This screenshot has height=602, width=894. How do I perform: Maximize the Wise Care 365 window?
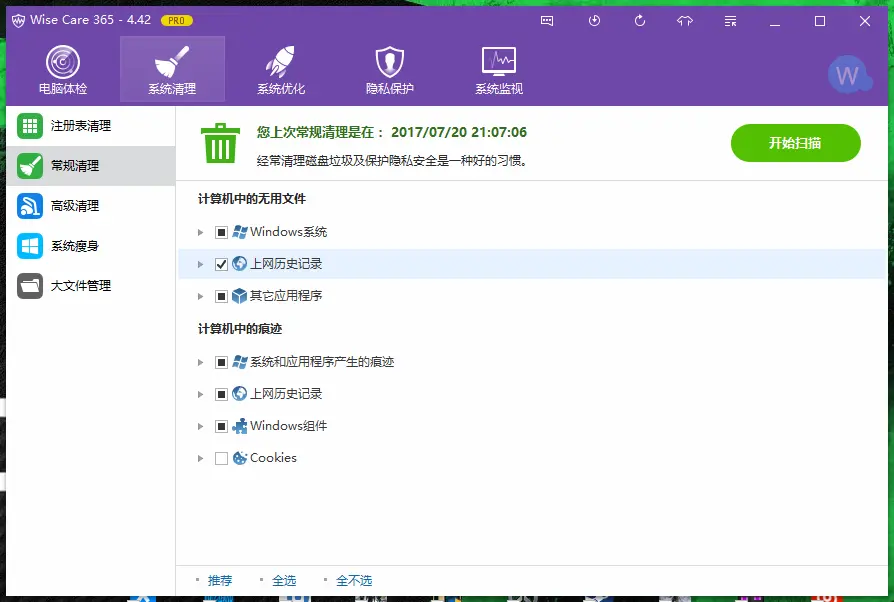[x=820, y=21]
